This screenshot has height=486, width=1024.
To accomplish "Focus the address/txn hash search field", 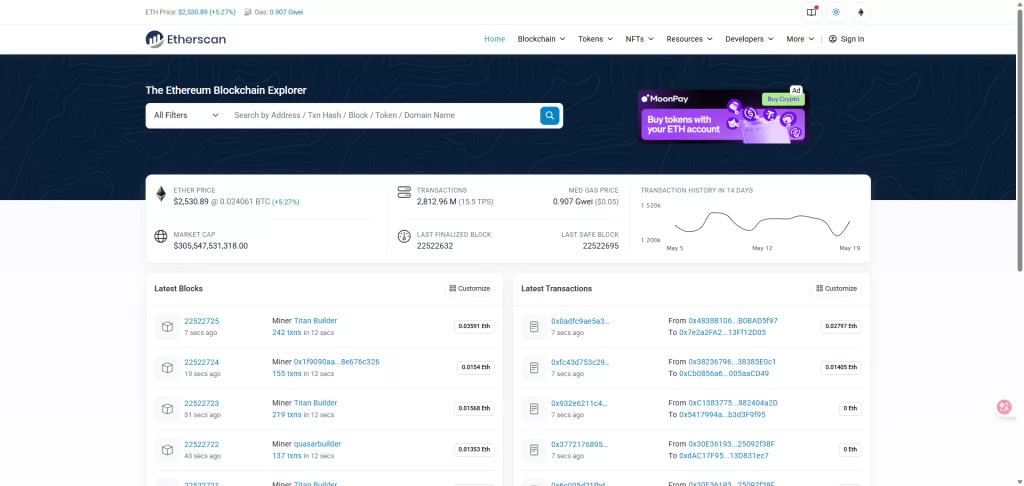I will [384, 116].
